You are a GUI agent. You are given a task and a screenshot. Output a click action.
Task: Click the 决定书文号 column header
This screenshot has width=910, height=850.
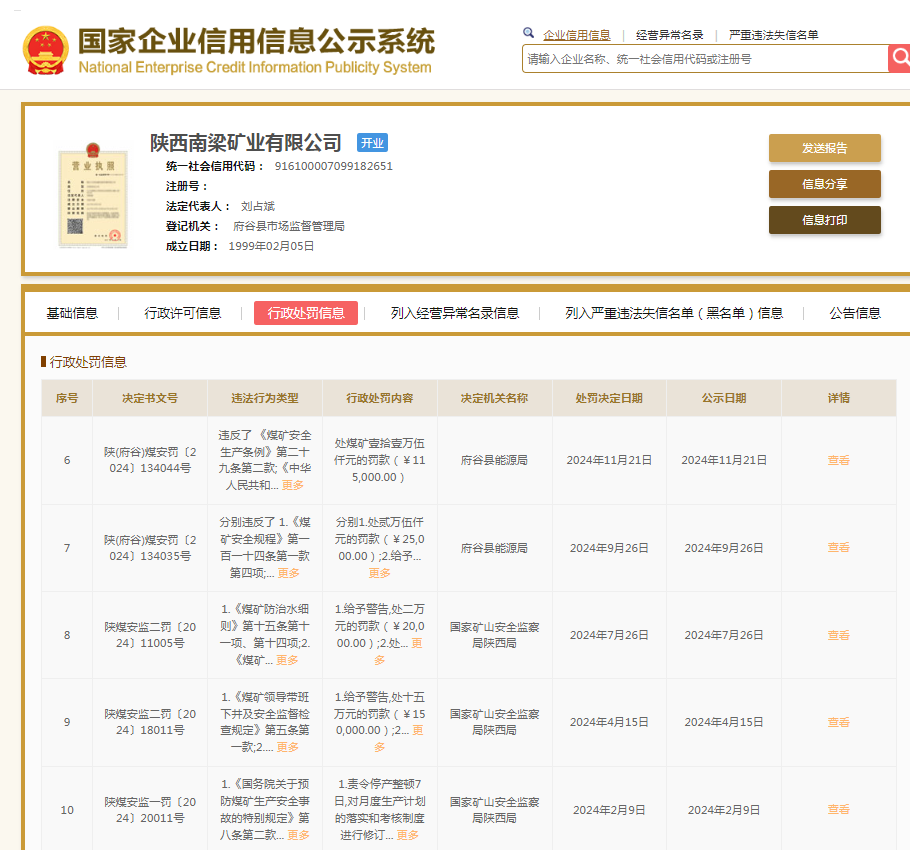(150, 398)
